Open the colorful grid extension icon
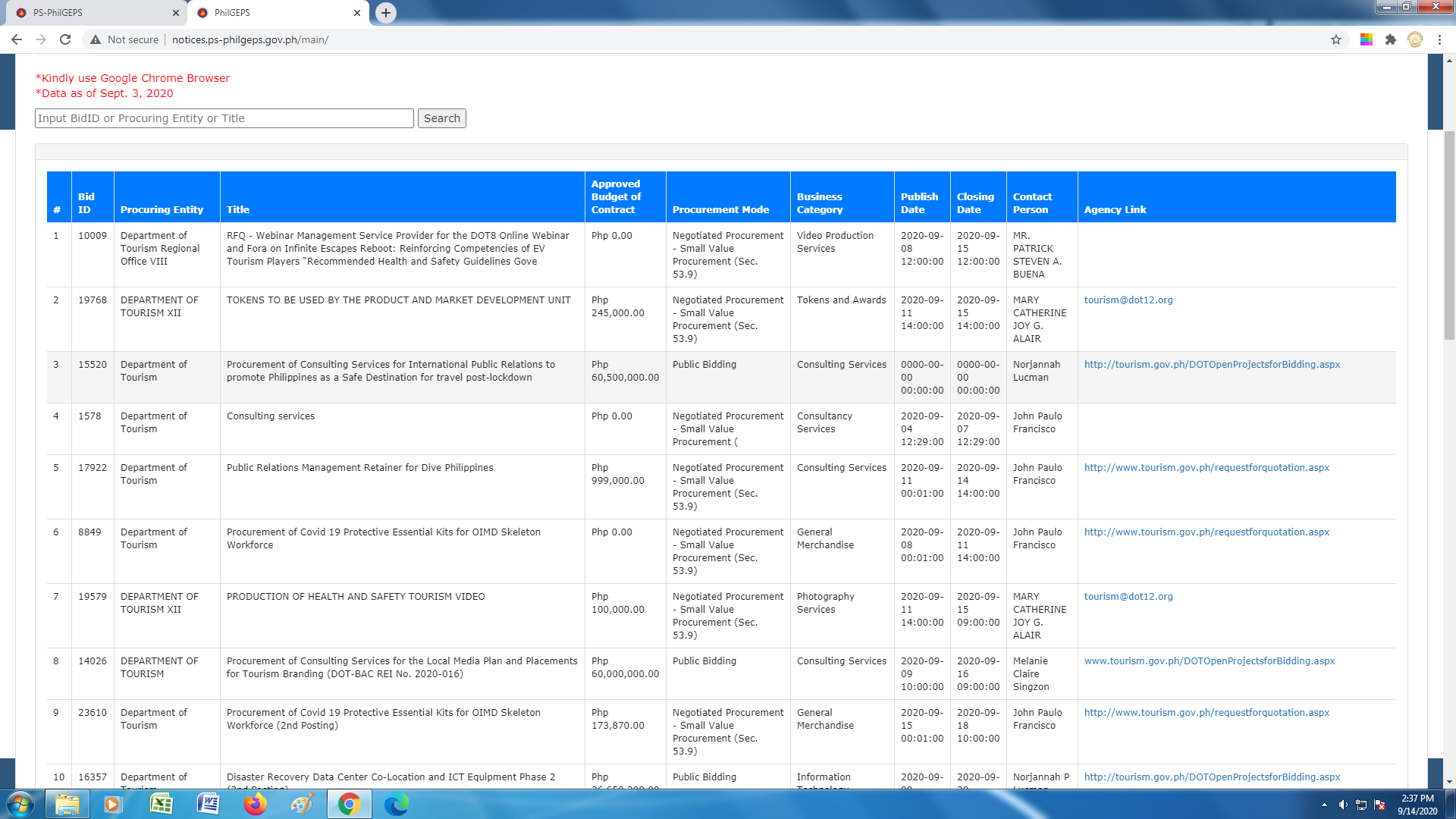Screen dimensions: 1456x819 pyautogui.click(x=1367, y=39)
